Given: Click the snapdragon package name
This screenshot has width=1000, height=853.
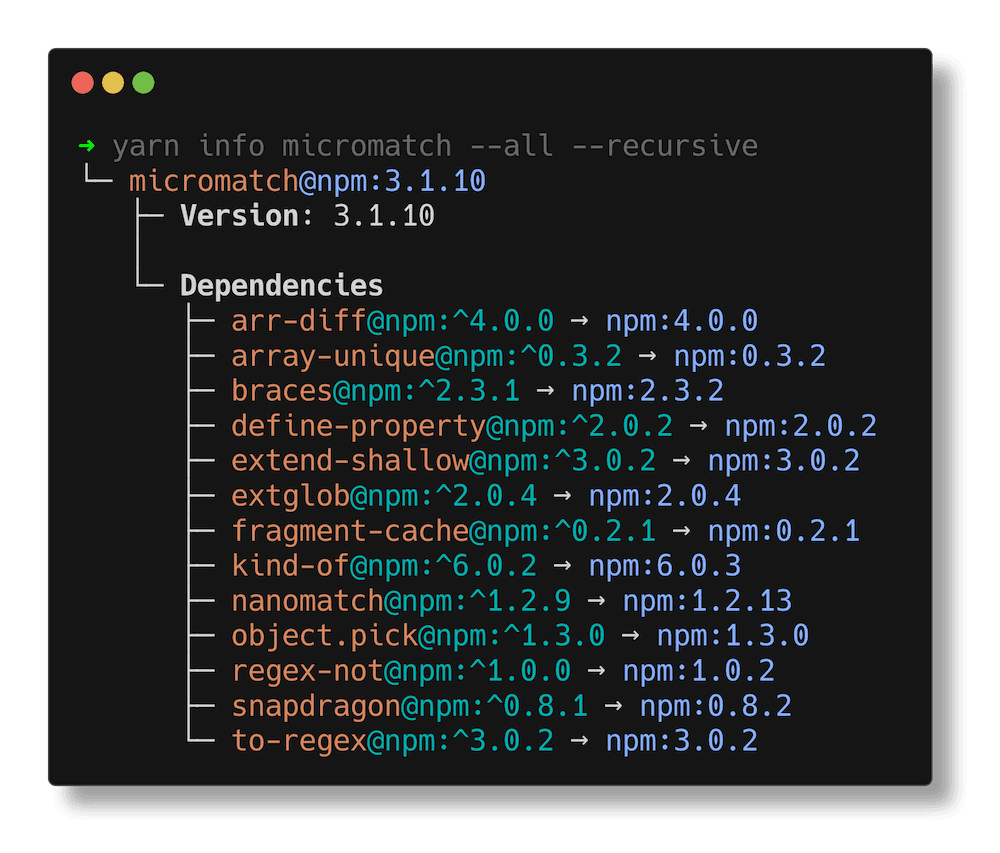Looking at the screenshot, I should 315,706.
